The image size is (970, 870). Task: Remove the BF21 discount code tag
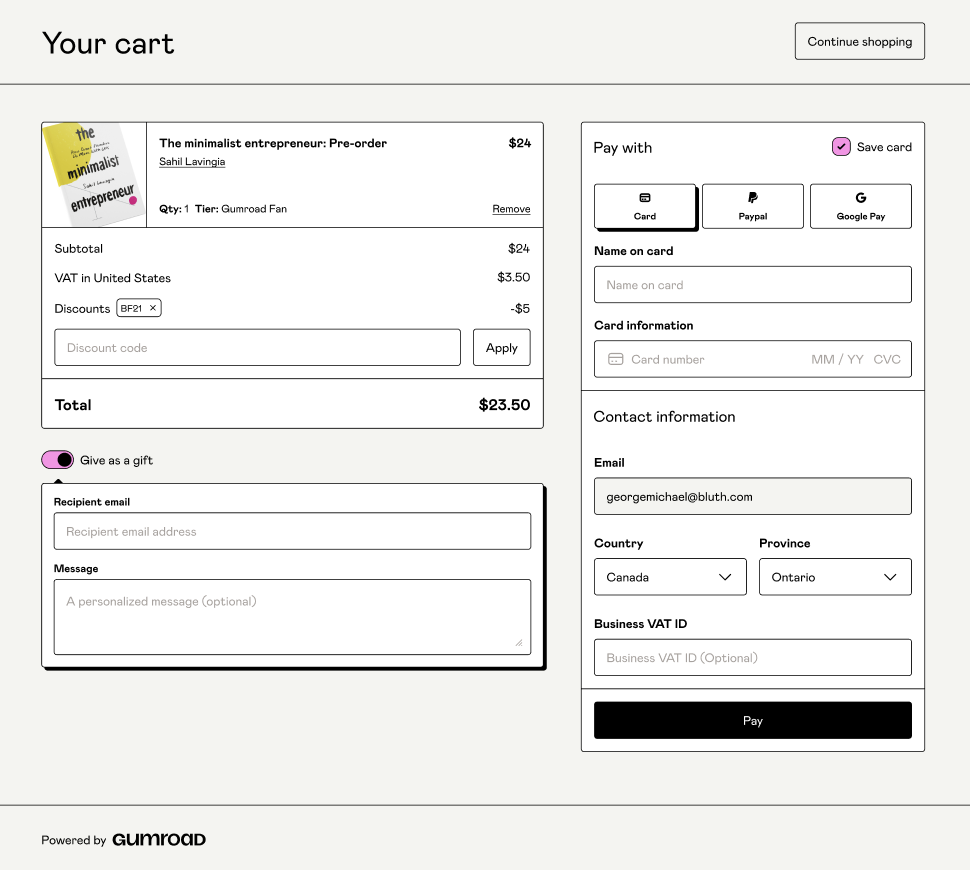click(x=153, y=308)
